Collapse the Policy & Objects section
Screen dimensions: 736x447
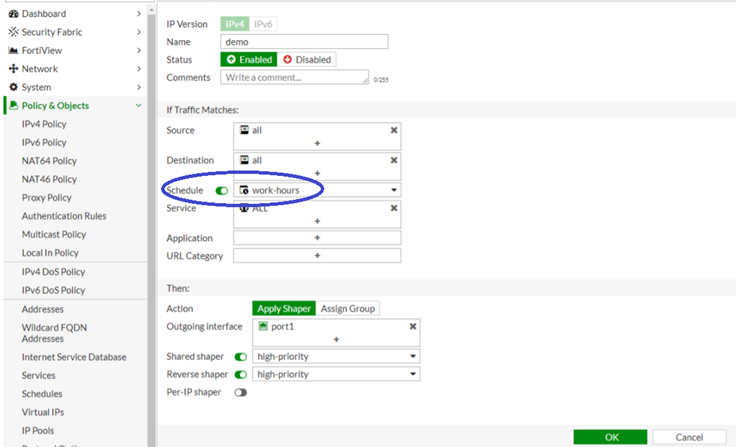(x=138, y=105)
